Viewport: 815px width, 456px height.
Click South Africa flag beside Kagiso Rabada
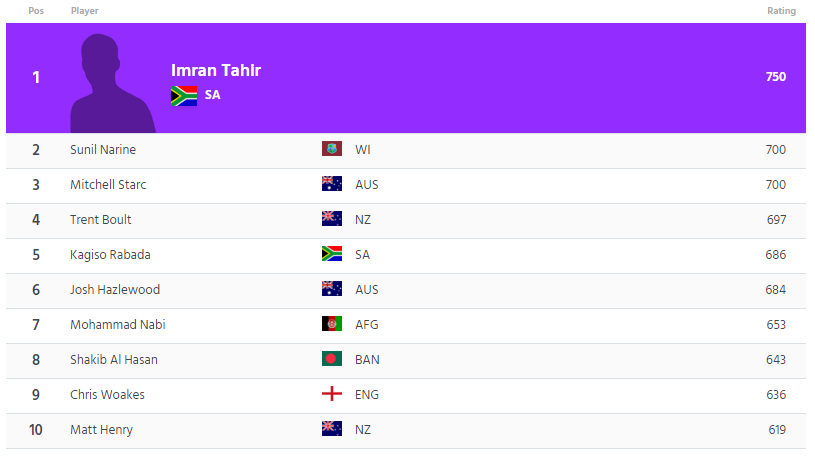pyautogui.click(x=332, y=255)
